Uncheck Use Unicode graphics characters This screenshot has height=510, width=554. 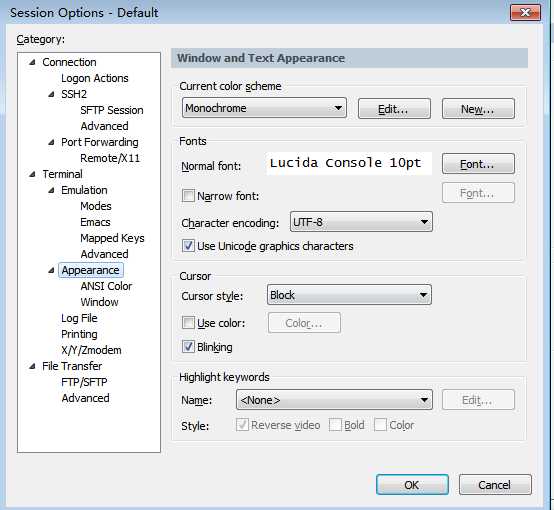point(188,246)
